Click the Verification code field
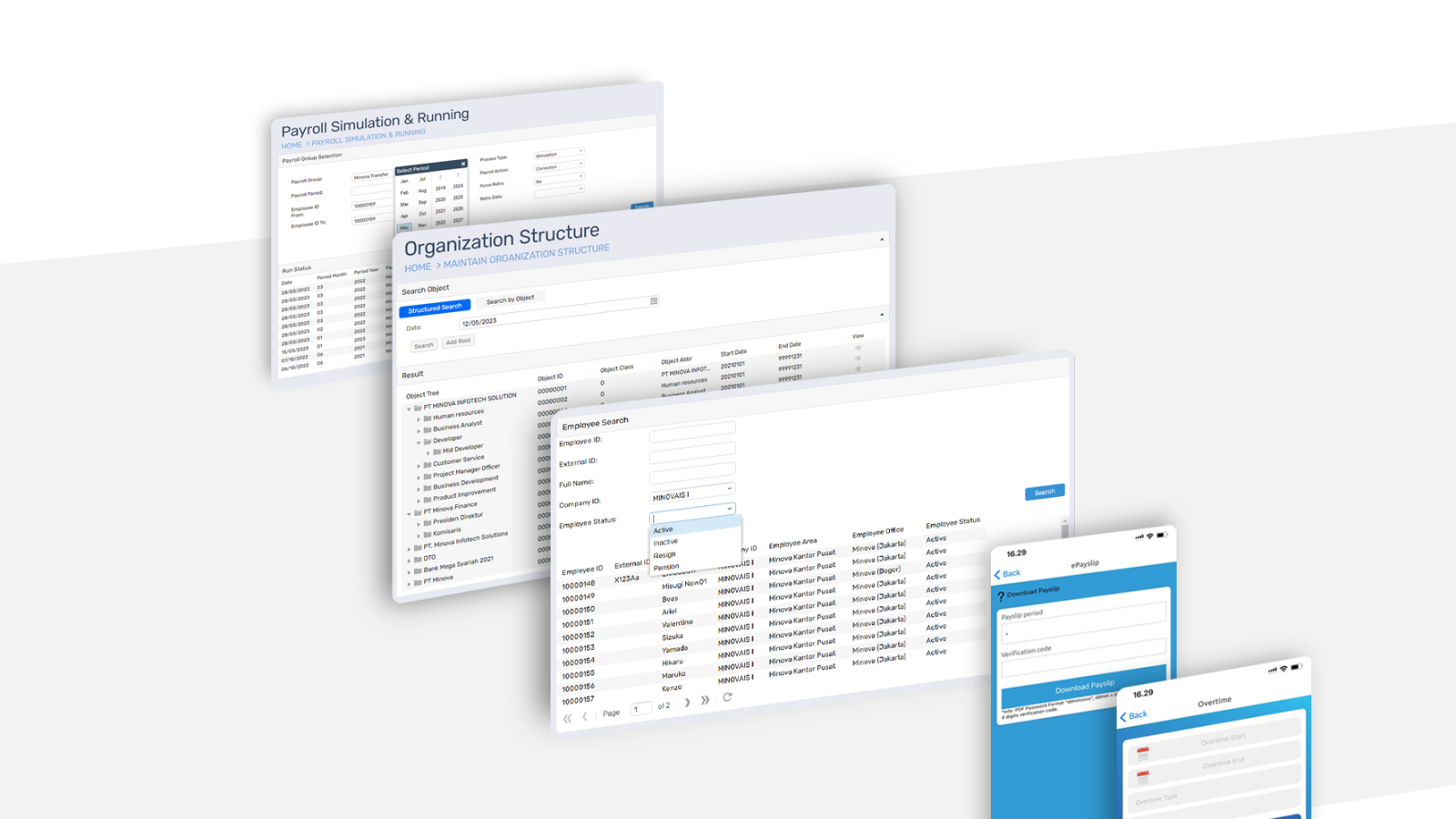The width and height of the screenshot is (1456, 819). (x=1083, y=660)
